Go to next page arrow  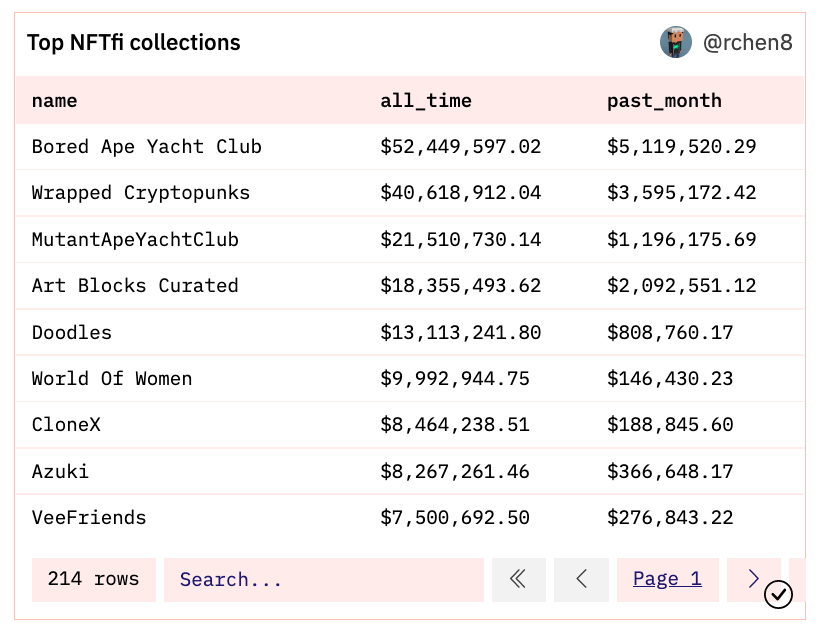(753, 579)
